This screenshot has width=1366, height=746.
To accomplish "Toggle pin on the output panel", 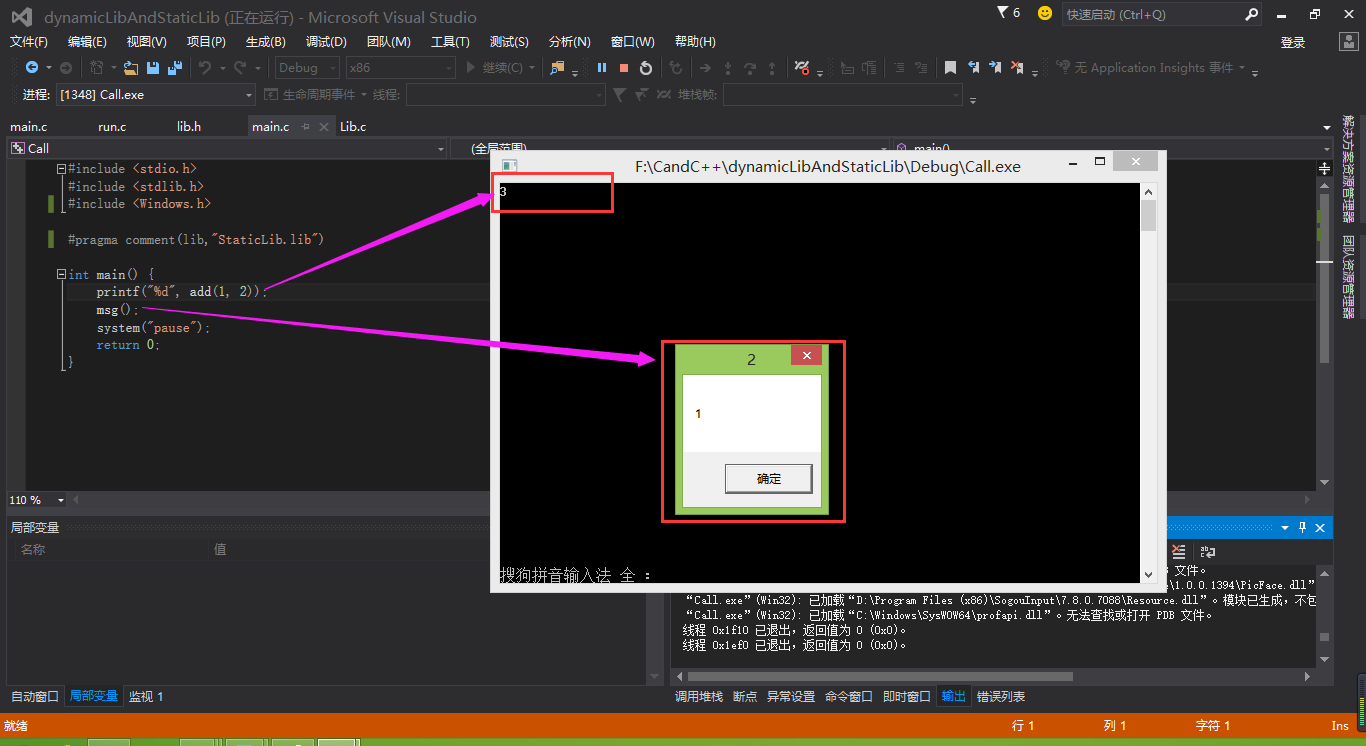I will [1302, 527].
